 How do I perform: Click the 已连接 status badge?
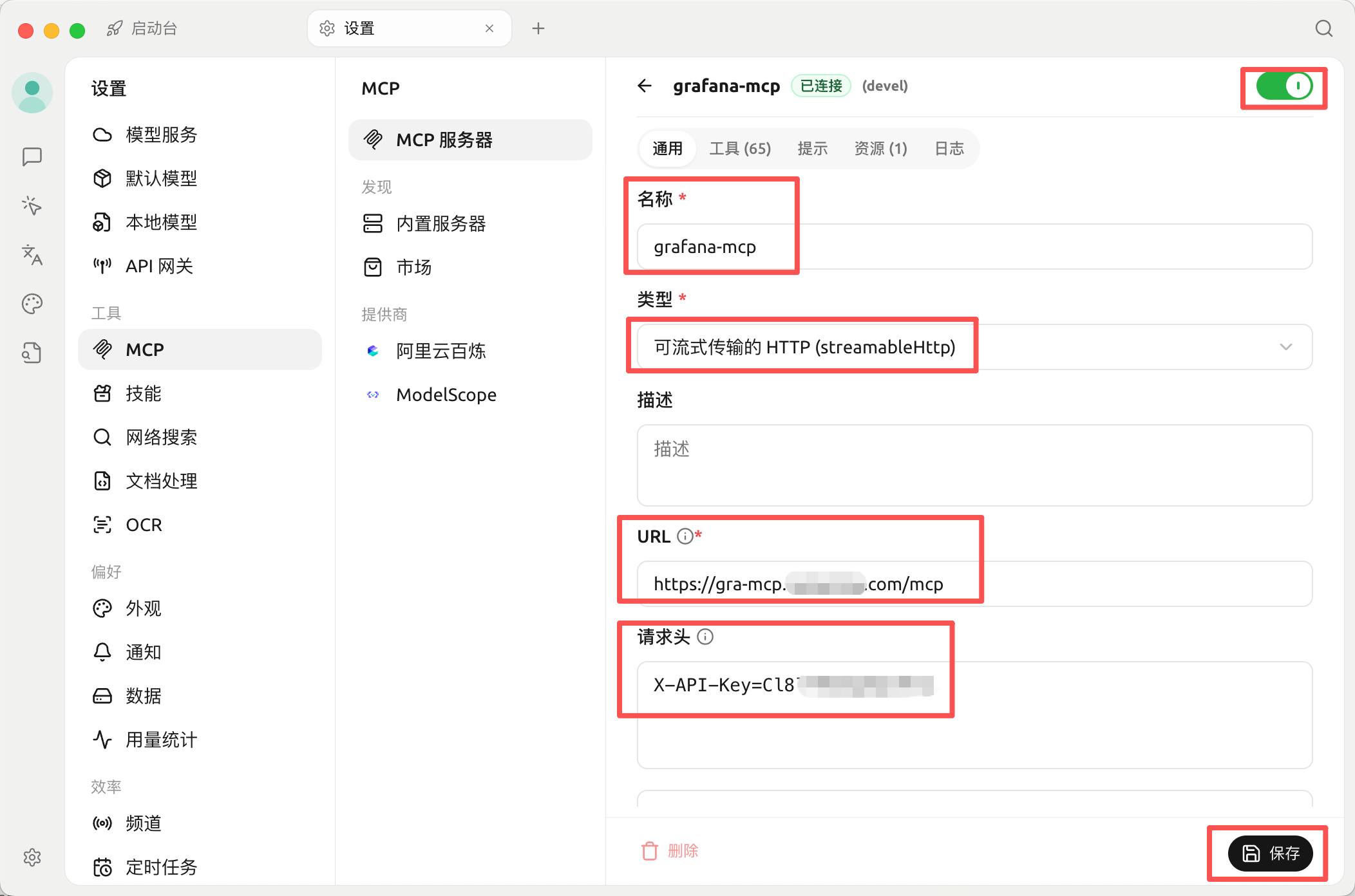click(821, 86)
